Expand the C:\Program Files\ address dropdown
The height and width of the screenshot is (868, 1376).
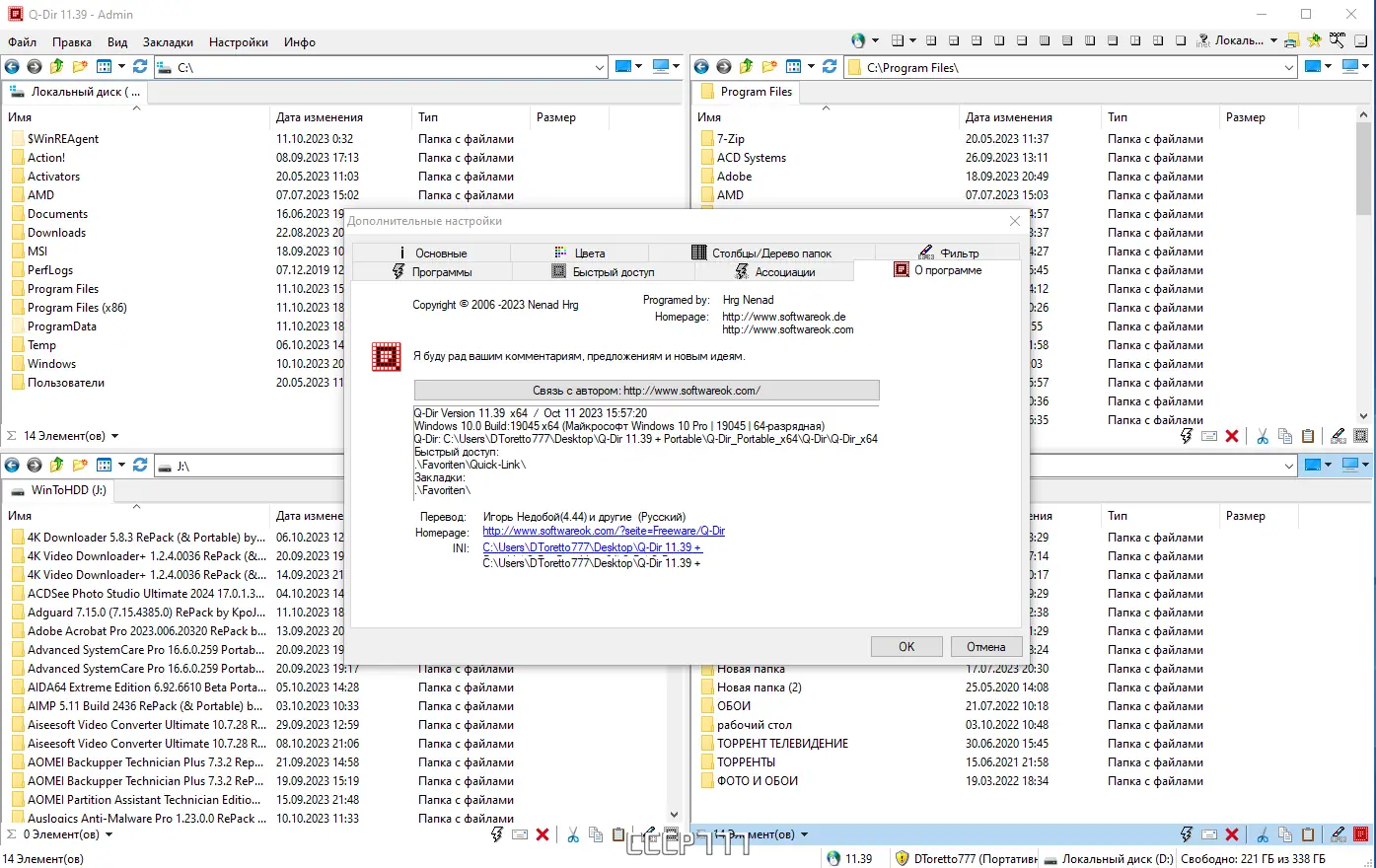coord(1289,68)
